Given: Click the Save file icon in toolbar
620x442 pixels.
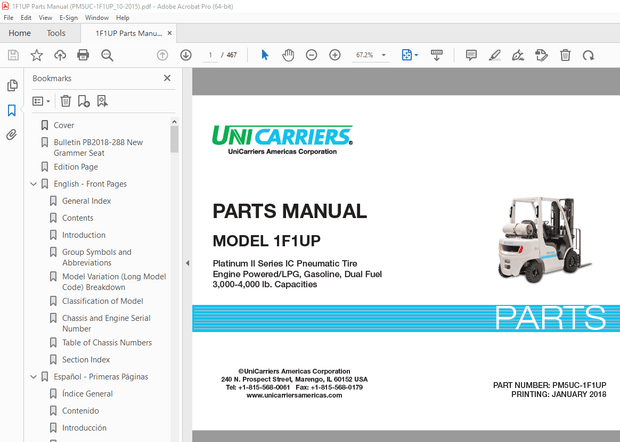Looking at the screenshot, I should (x=12, y=55).
